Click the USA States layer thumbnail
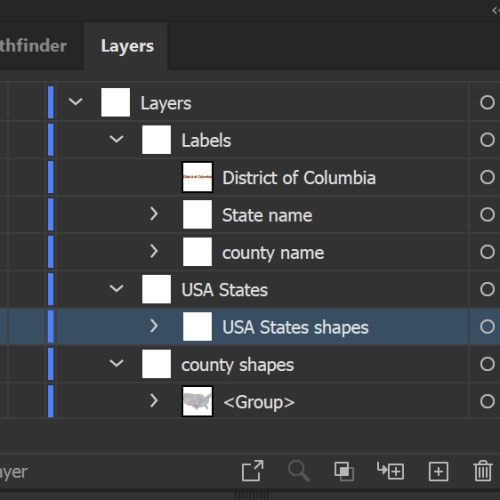 click(156, 289)
